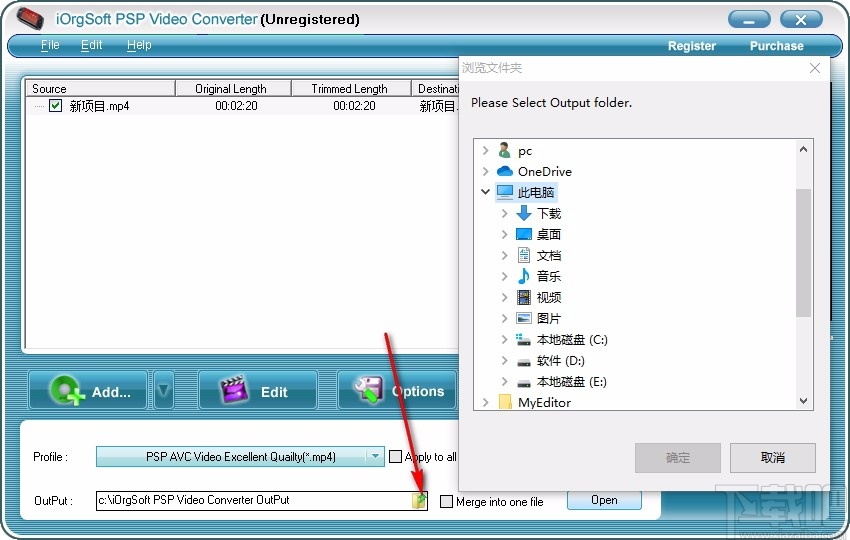This screenshot has height=540, width=850.
Task: Click the browse output folder icon
Action: point(419,500)
